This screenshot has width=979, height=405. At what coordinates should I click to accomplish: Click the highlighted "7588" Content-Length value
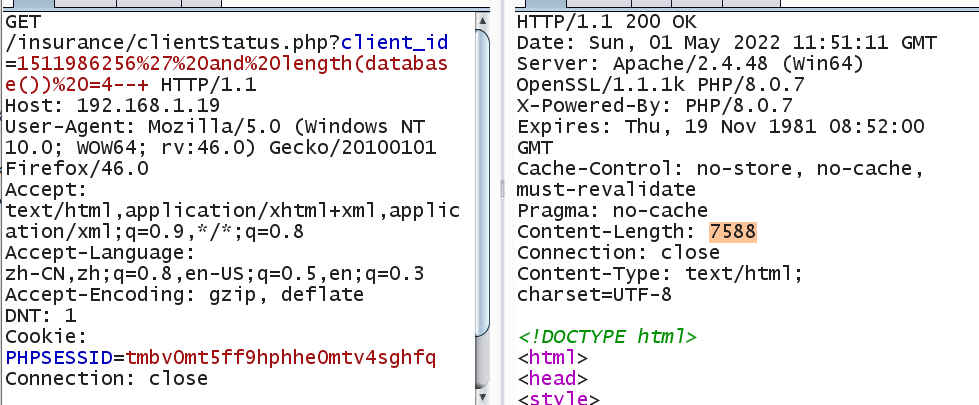click(x=732, y=232)
